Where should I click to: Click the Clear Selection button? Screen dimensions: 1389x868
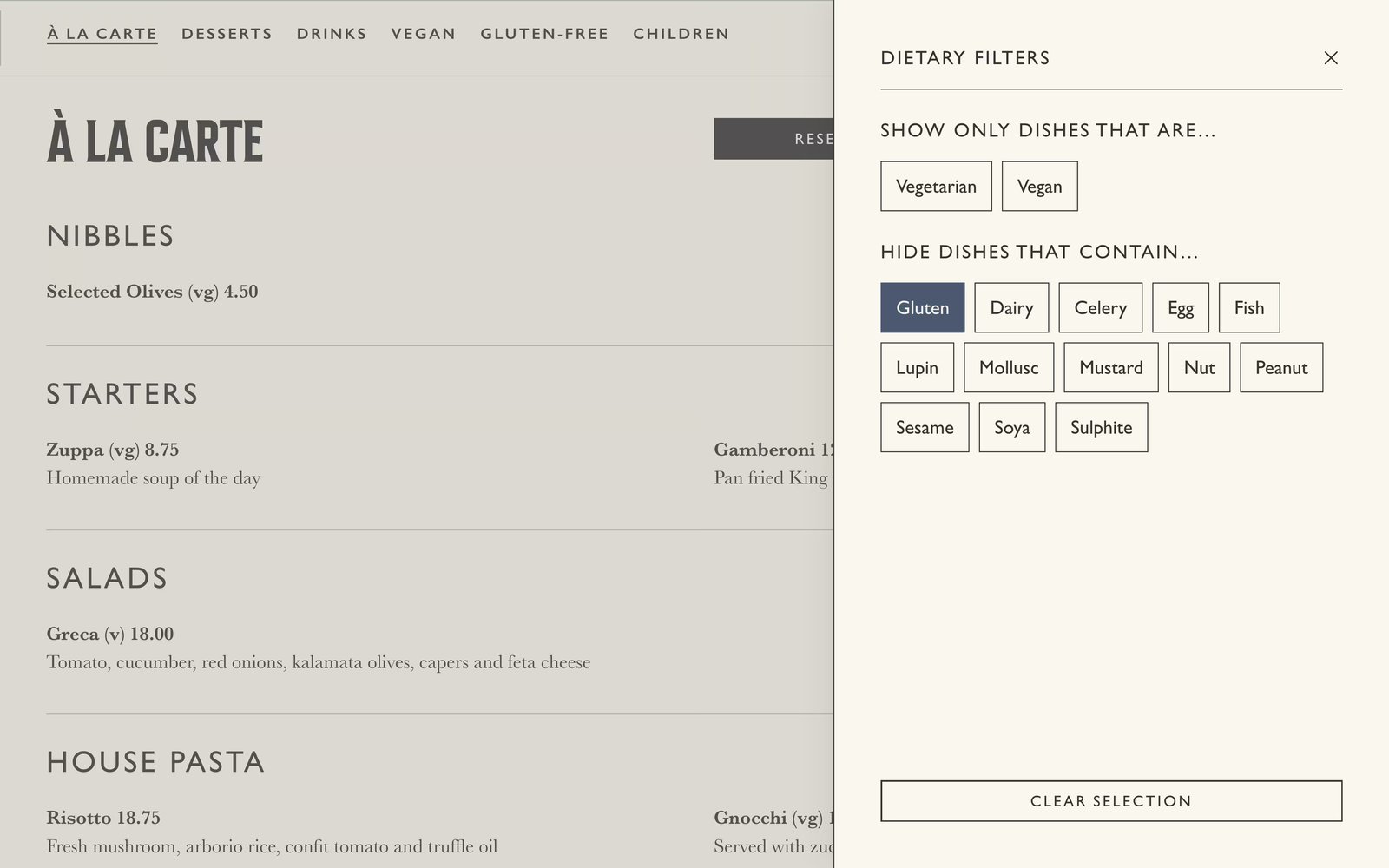point(1111,801)
